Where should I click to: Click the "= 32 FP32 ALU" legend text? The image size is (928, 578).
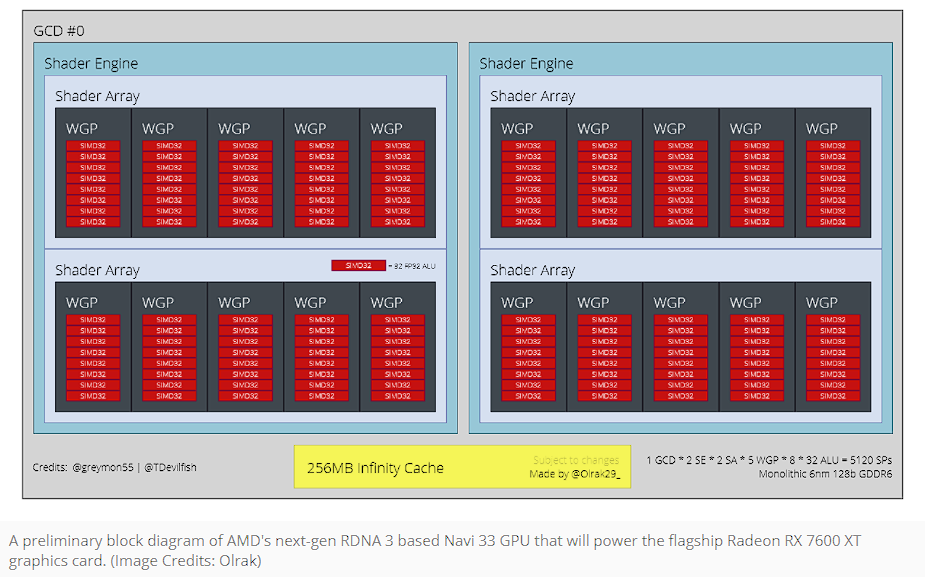pyautogui.click(x=412, y=266)
